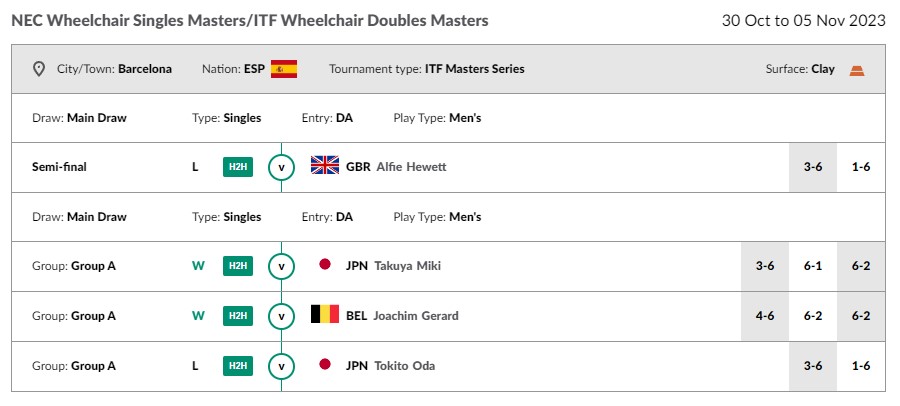The height and width of the screenshot is (406, 900).
Task: Click the circled v icon in Semi-final row
Action: pyautogui.click(x=281, y=167)
